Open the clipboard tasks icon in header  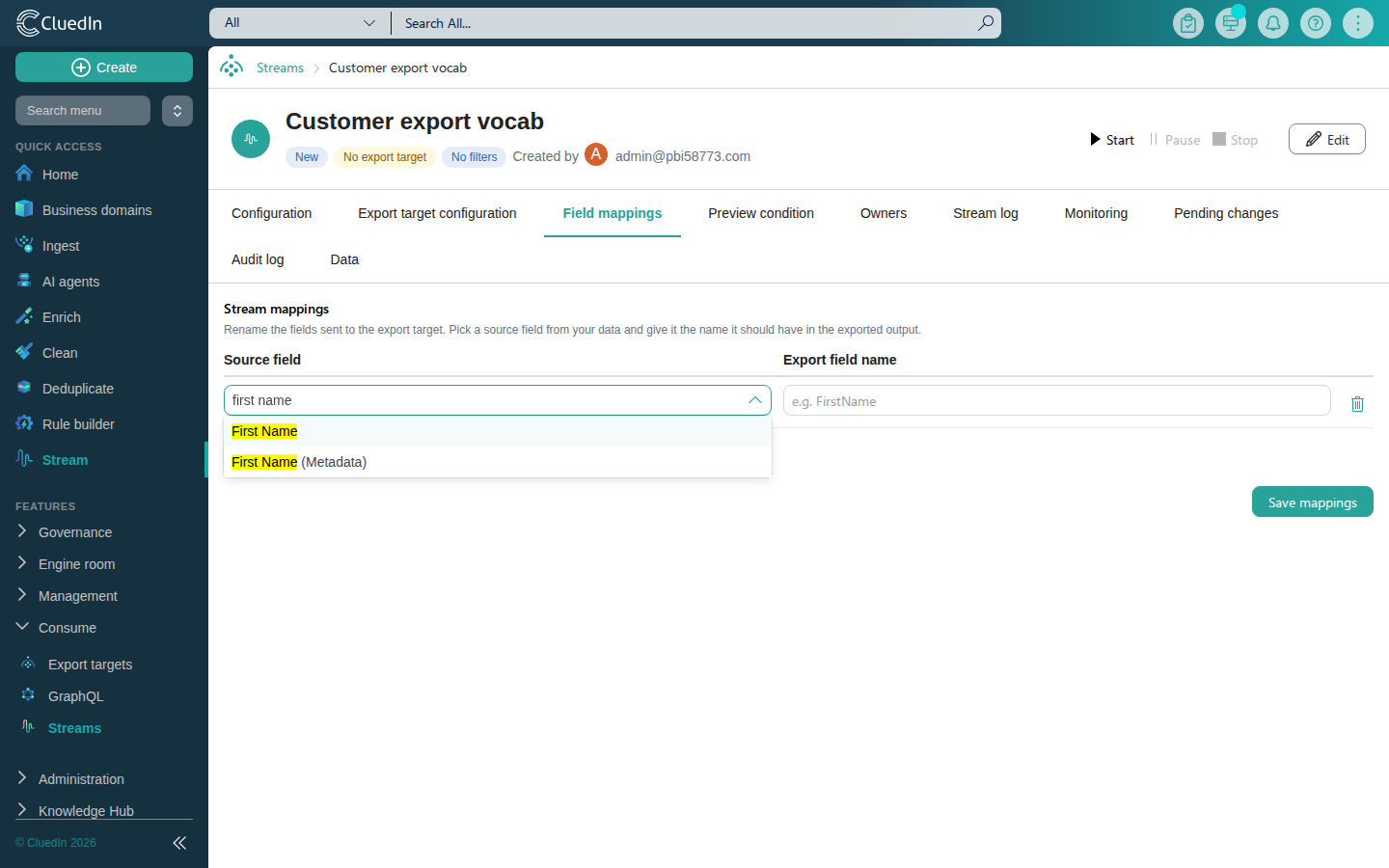(1188, 23)
